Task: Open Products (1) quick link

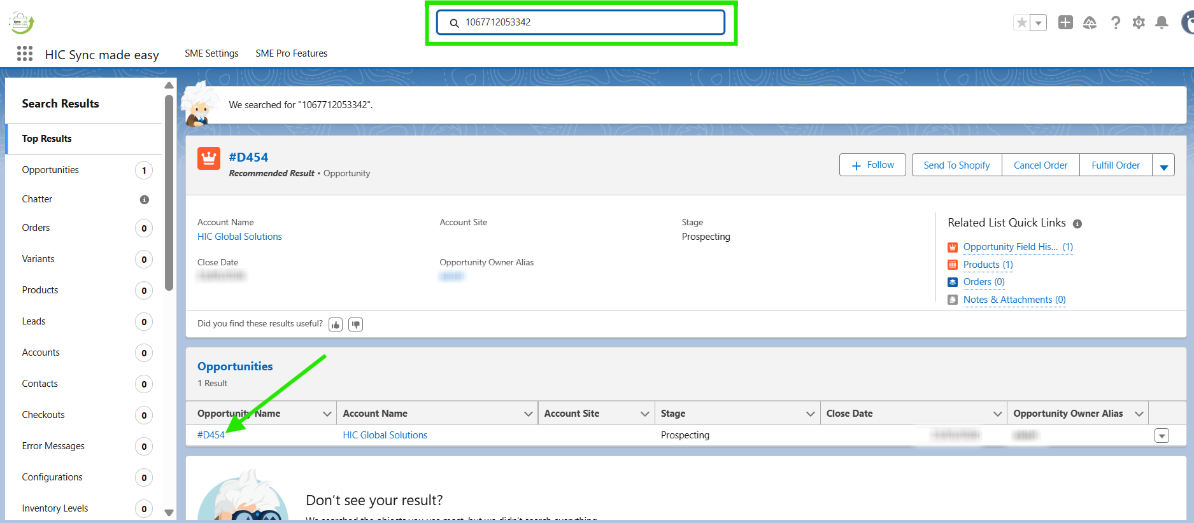Action: pos(988,265)
